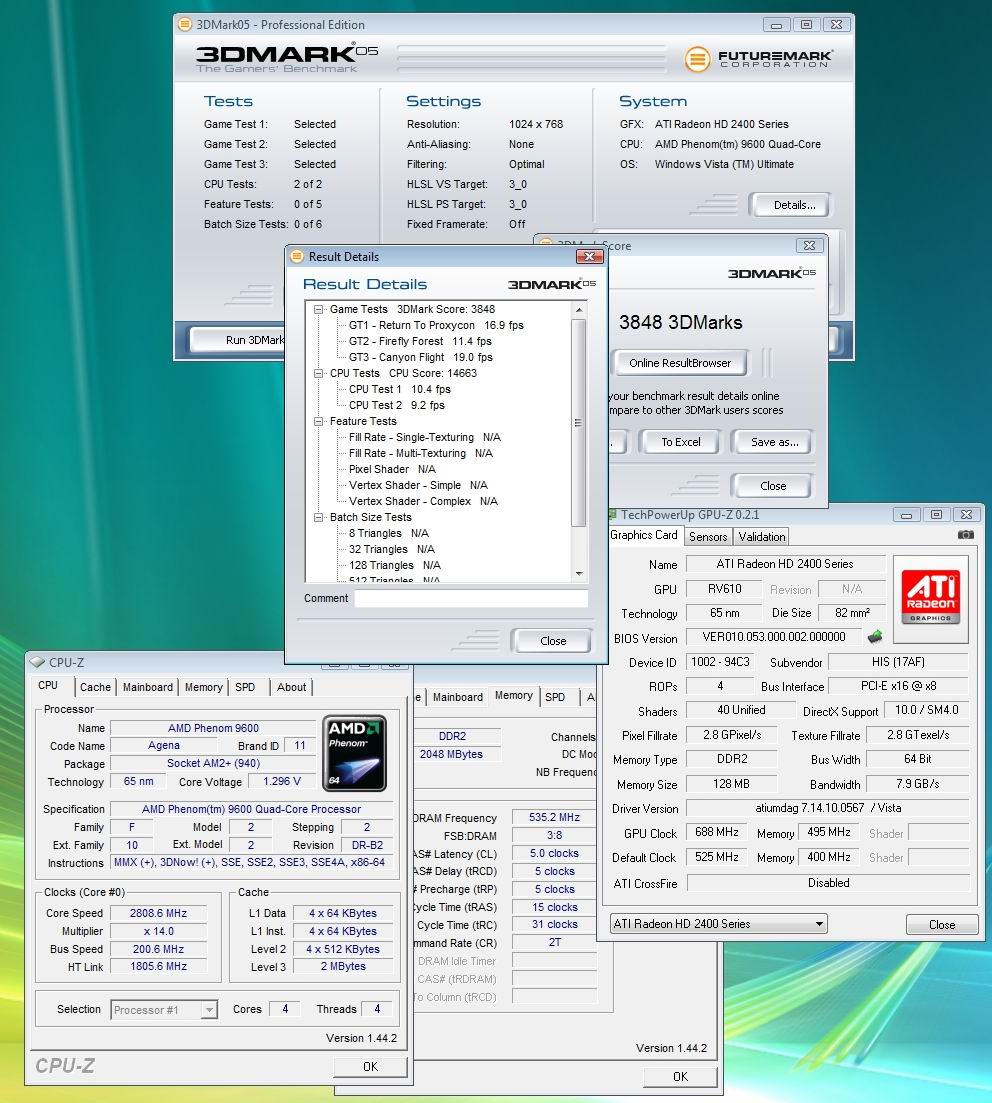
Task: Close the Result Details window with X
Action: pyautogui.click(x=590, y=257)
